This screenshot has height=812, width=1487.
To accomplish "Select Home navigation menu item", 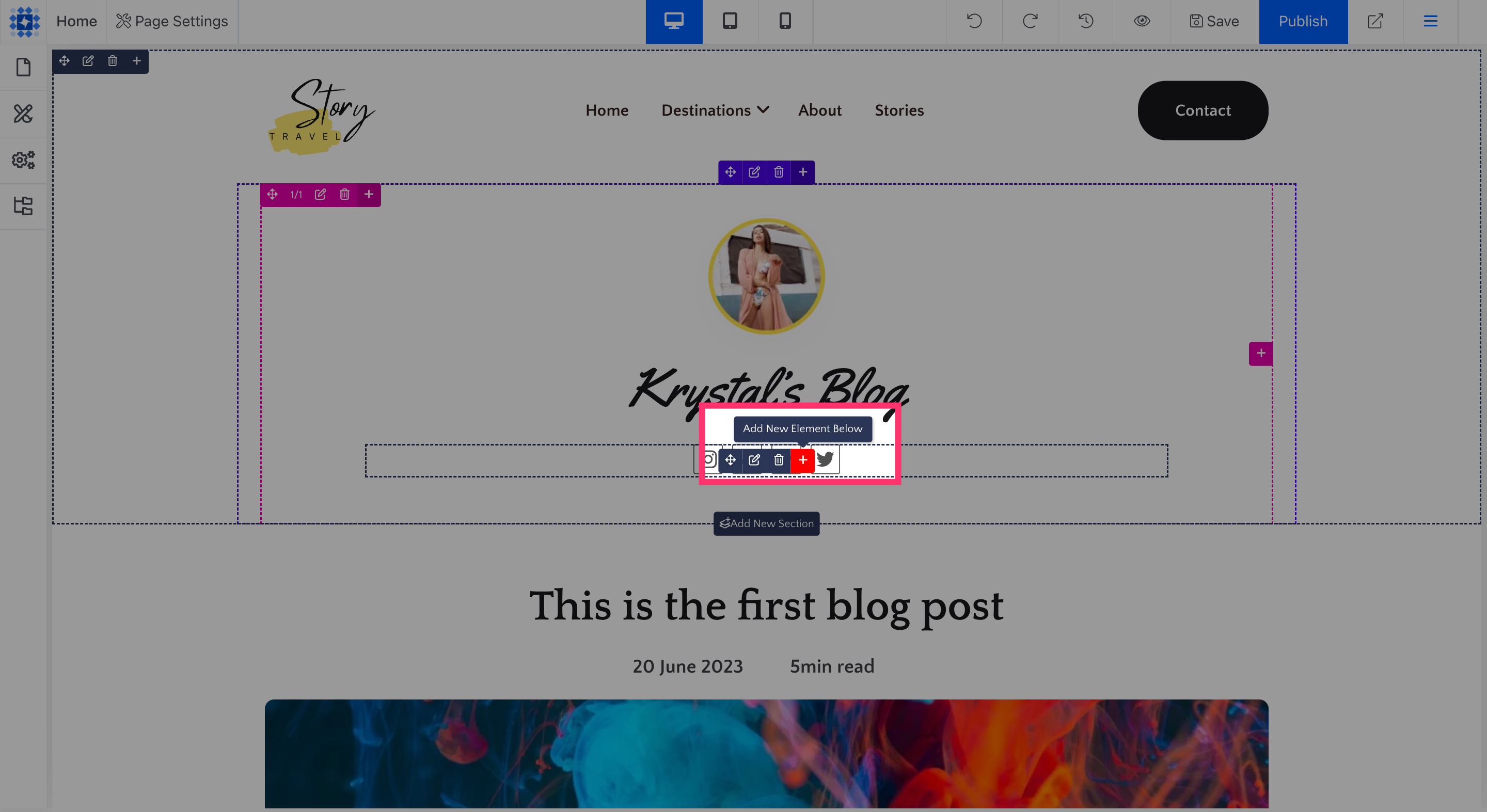I will 607,110.
